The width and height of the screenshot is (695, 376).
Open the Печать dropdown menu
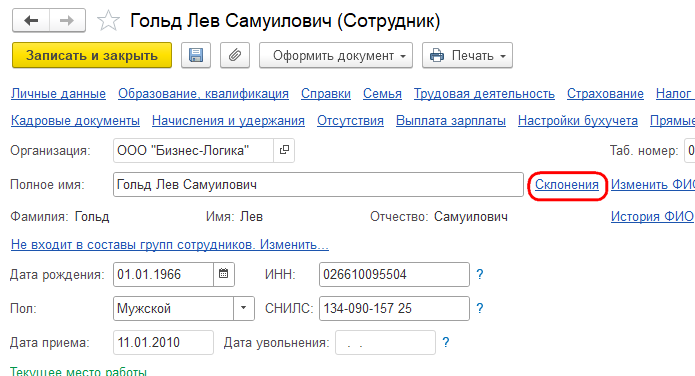tap(468, 55)
